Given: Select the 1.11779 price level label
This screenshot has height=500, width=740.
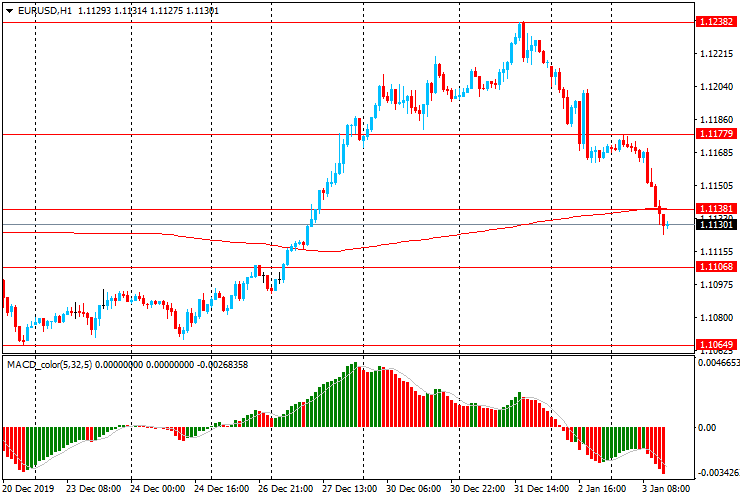Looking at the screenshot, I should pyautogui.click(x=716, y=134).
